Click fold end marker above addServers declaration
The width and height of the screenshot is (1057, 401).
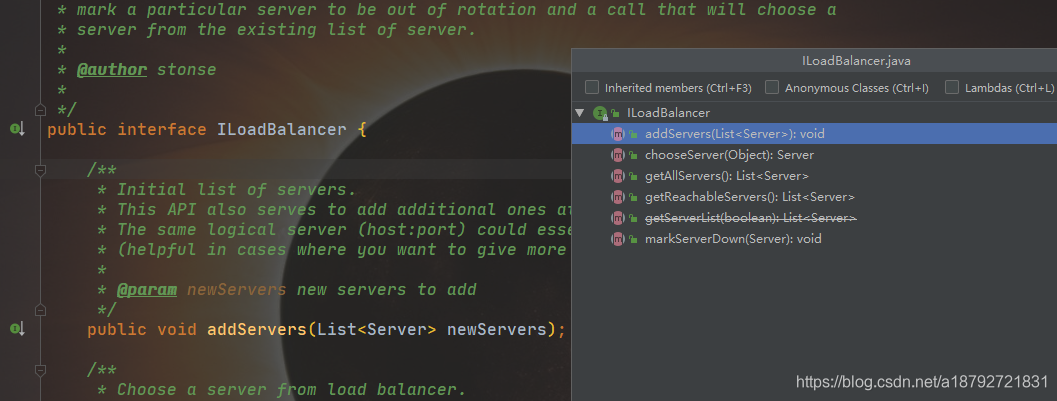click(40, 309)
